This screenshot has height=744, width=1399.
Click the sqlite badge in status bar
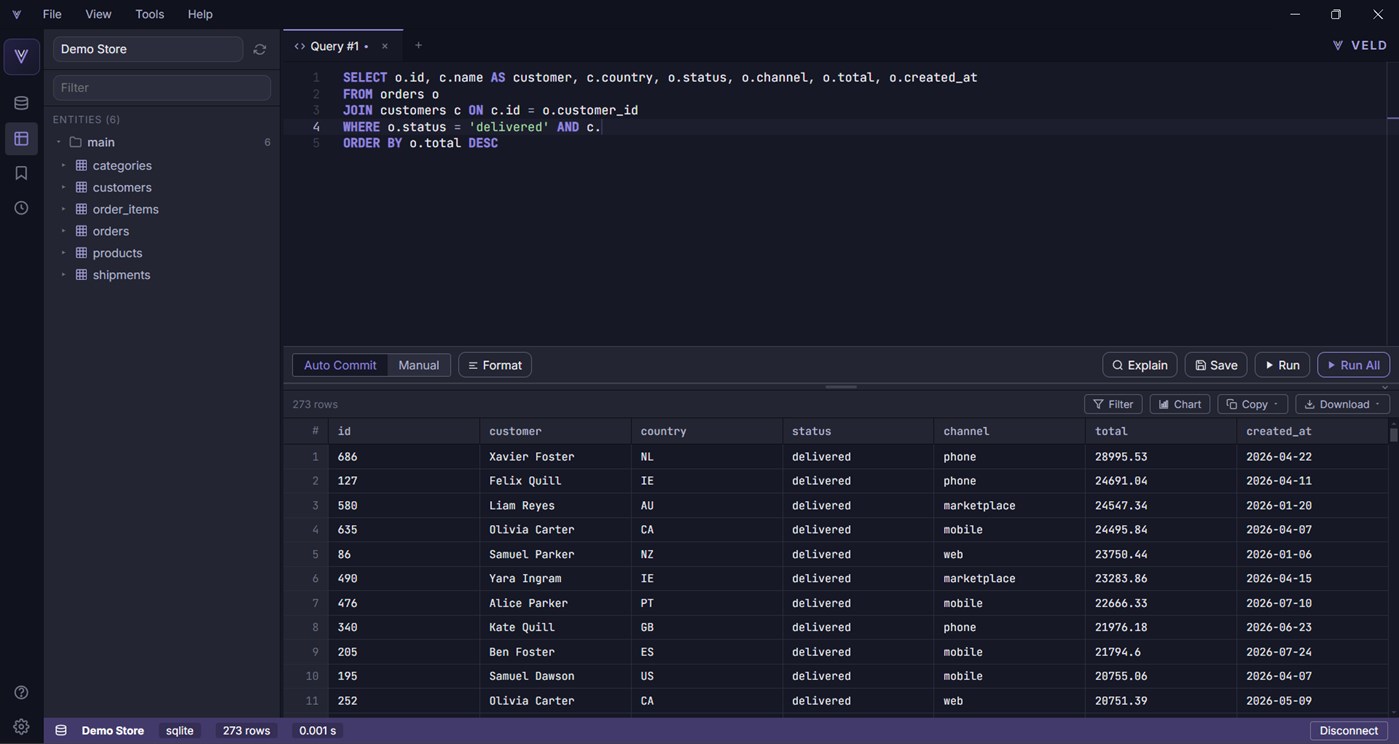[180, 731]
